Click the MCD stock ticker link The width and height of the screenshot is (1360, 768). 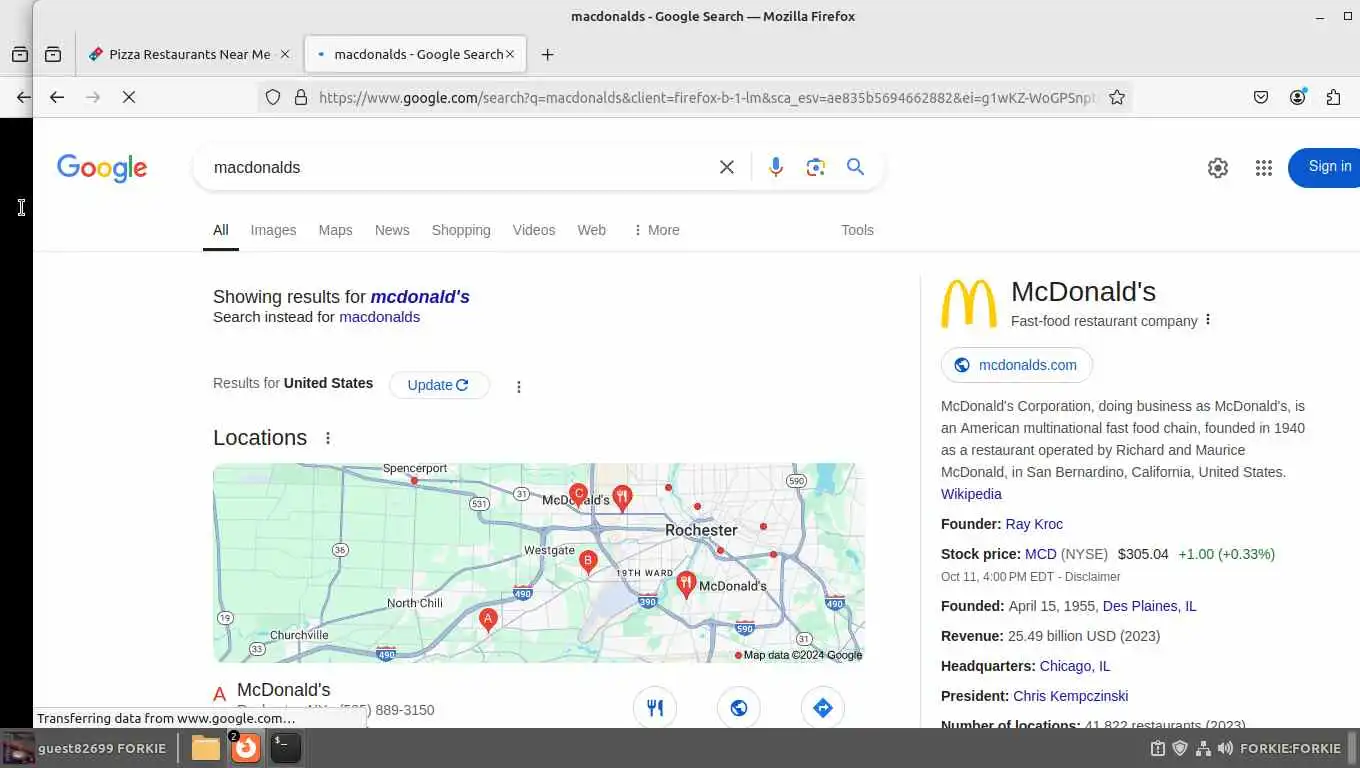(1040, 554)
